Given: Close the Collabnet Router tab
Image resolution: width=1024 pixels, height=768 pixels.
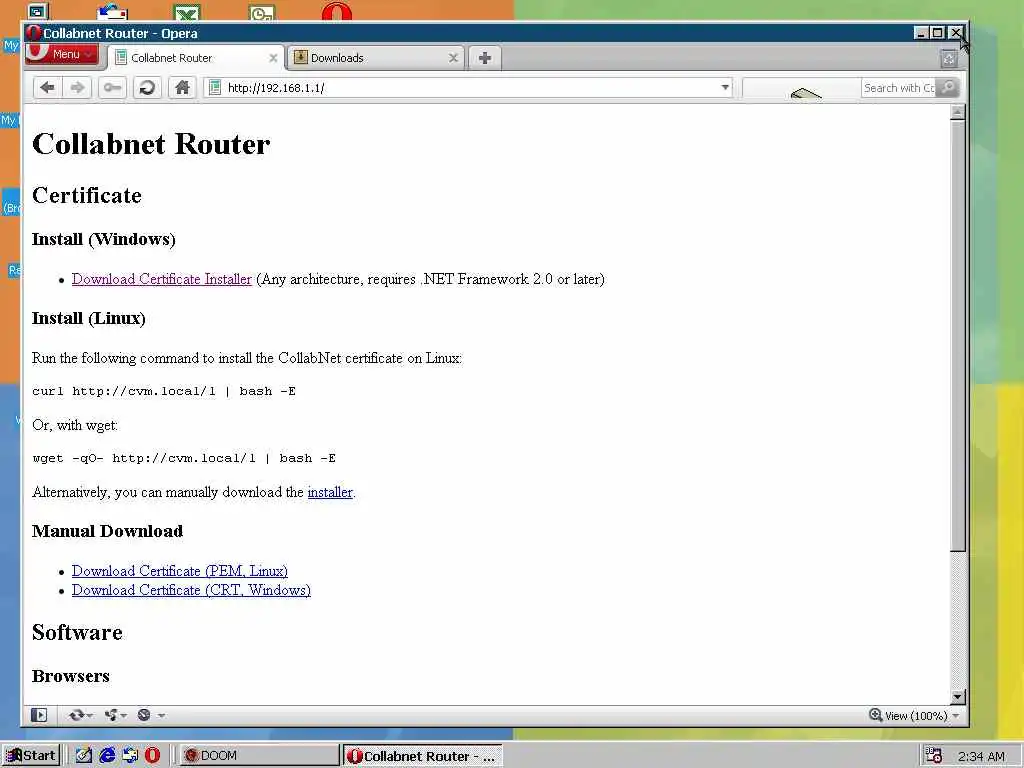Looking at the screenshot, I should coord(273,58).
